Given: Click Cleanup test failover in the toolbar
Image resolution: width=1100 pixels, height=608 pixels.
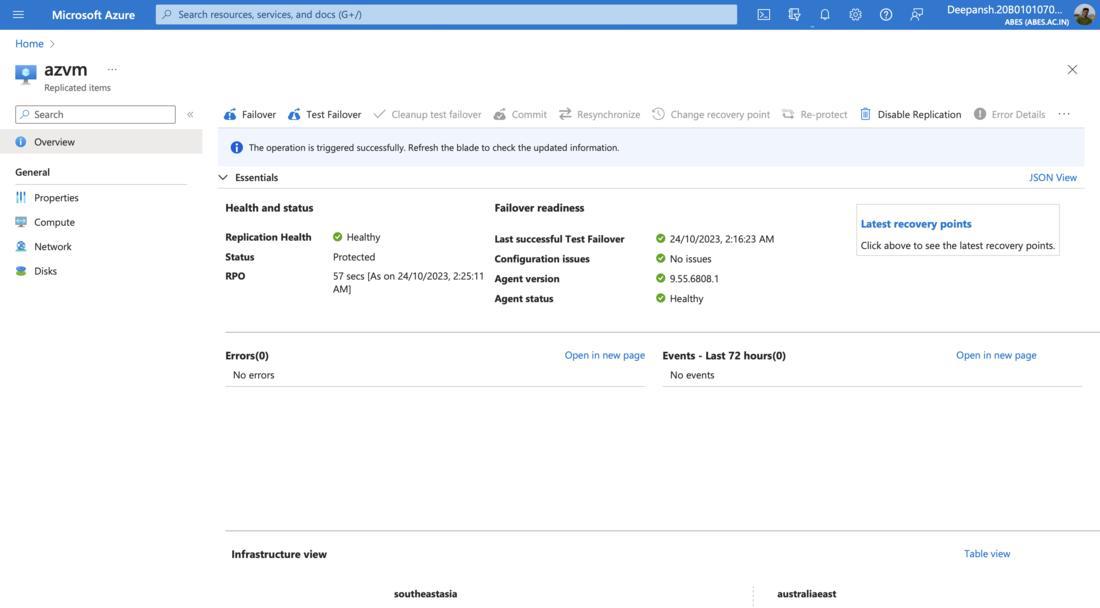Looking at the screenshot, I should [x=427, y=114].
